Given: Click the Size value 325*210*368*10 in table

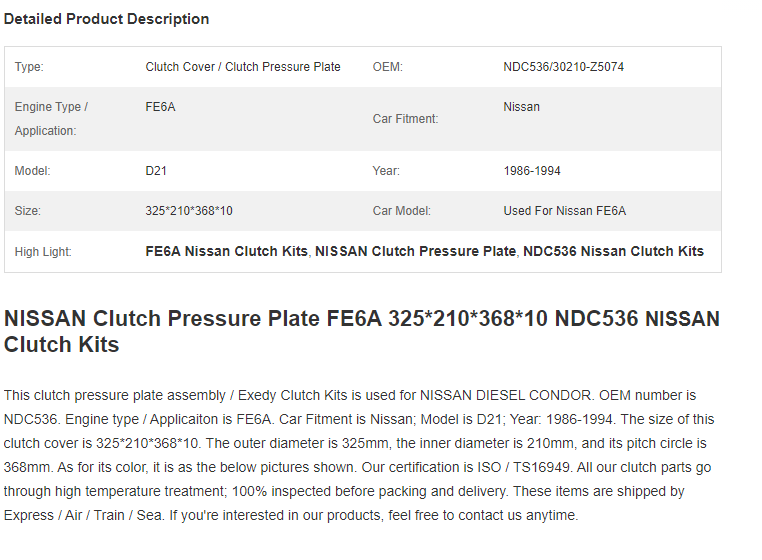Looking at the screenshot, I should [x=189, y=211].
